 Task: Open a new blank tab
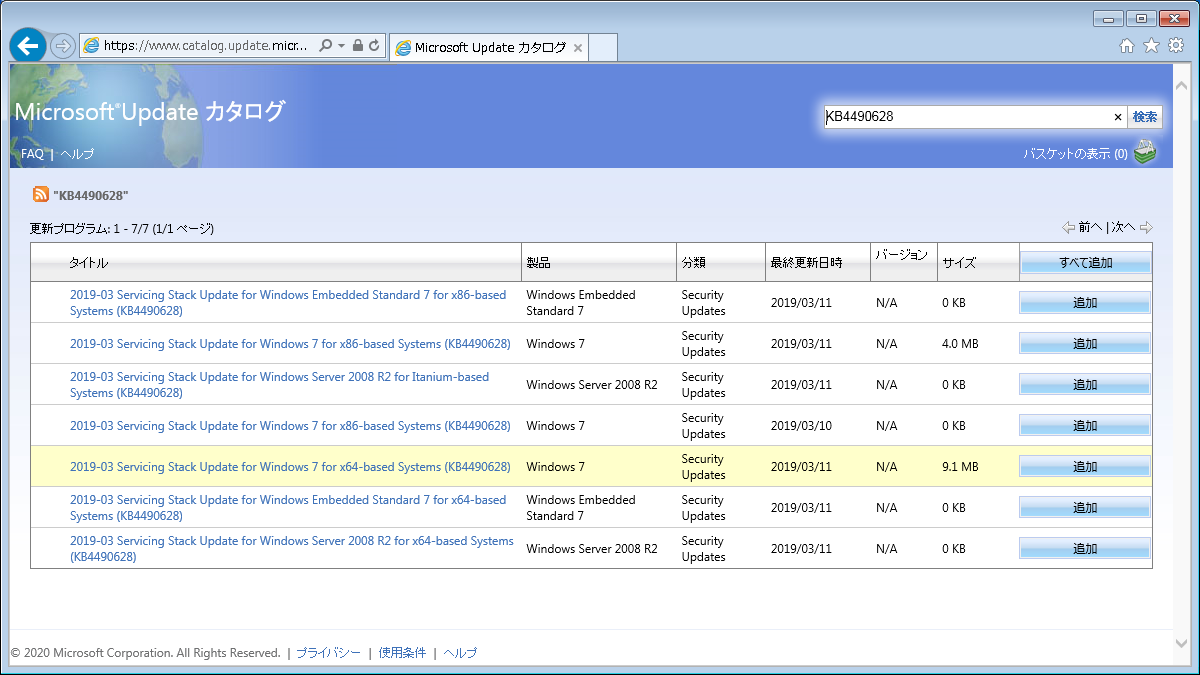(x=603, y=47)
